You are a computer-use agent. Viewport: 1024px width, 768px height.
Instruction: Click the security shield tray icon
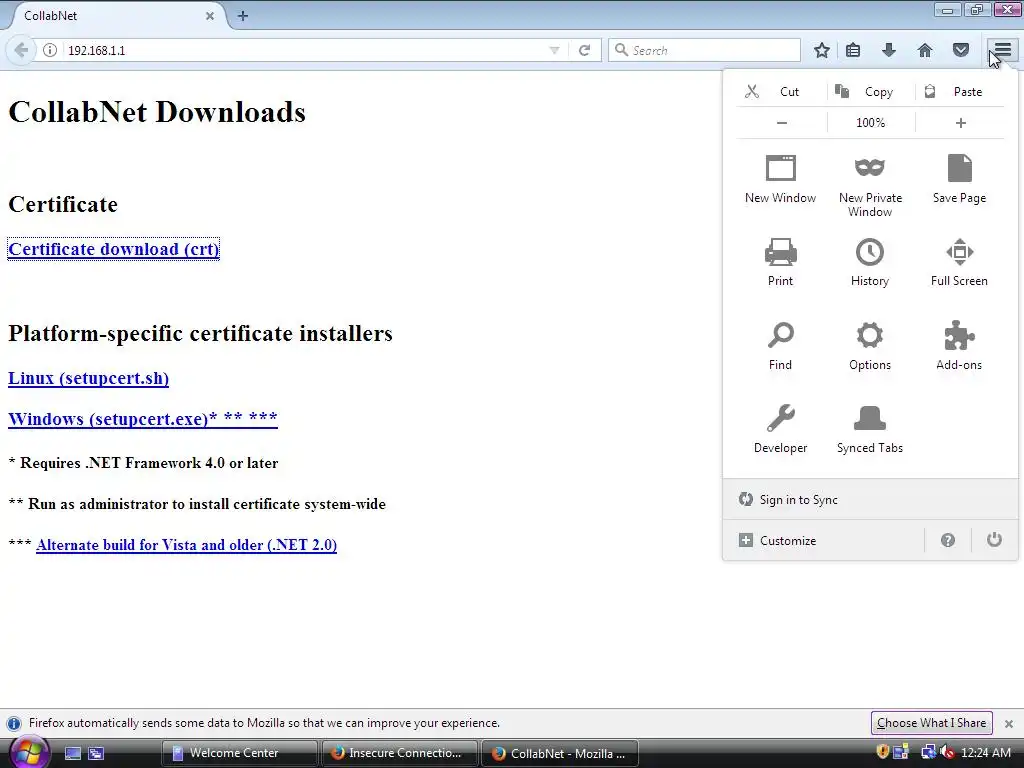pos(882,752)
